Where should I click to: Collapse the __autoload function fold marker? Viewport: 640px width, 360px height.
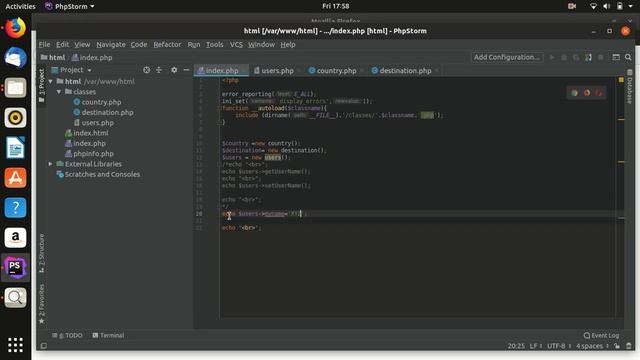[x=219, y=108]
